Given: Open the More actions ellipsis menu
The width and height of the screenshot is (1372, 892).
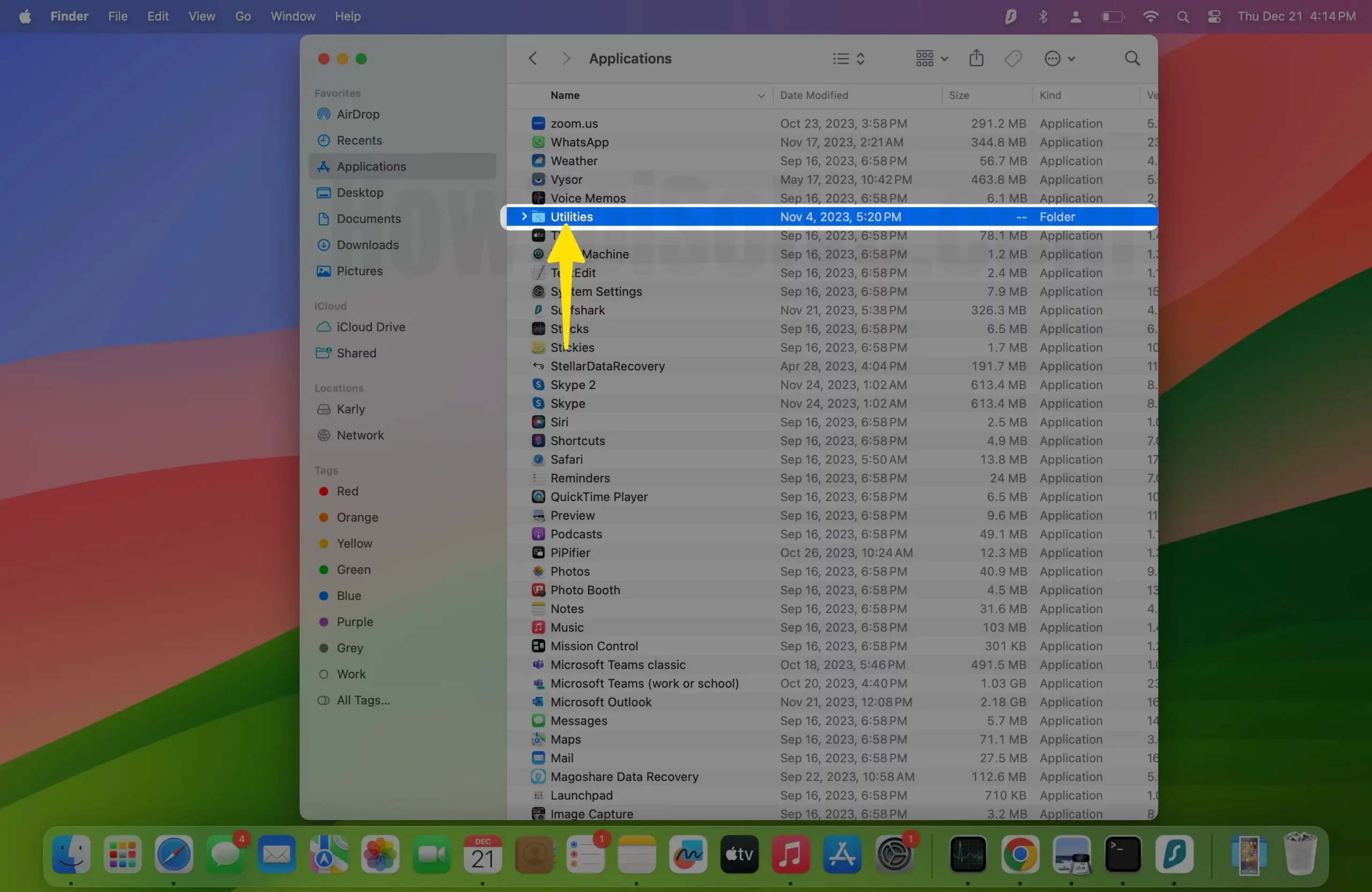Looking at the screenshot, I should [x=1060, y=59].
